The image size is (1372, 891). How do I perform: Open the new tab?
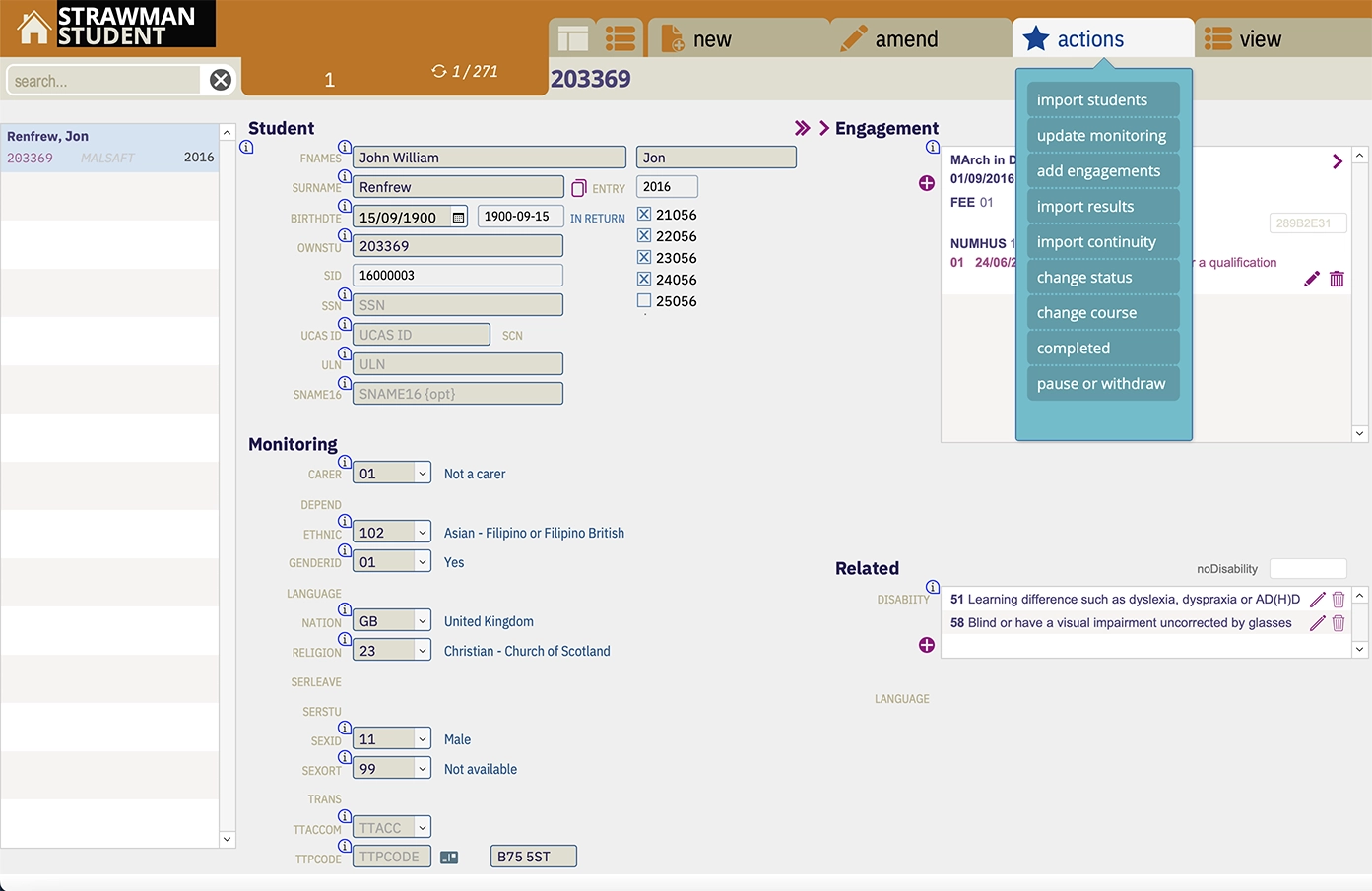739,38
